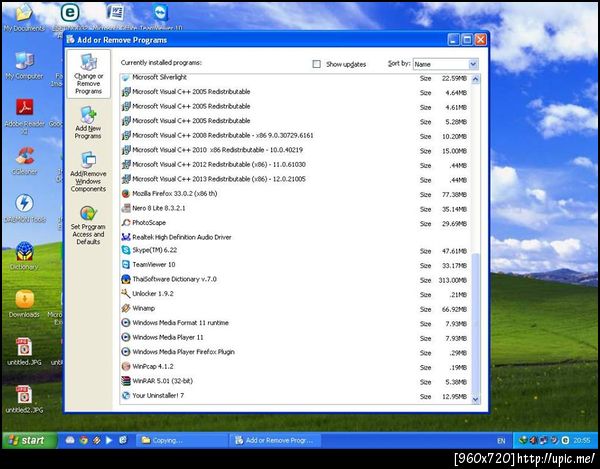Click the program list scrollbar thumb
The height and width of the screenshot is (469, 600).
click(x=476, y=323)
